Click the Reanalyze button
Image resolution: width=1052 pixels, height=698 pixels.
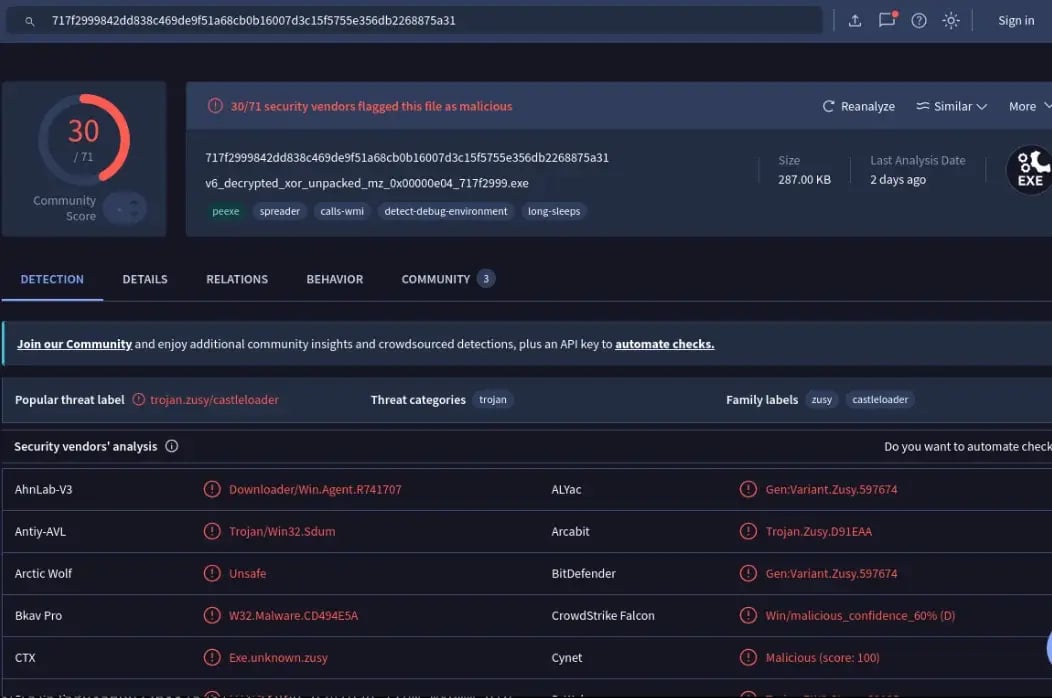(x=859, y=106)
